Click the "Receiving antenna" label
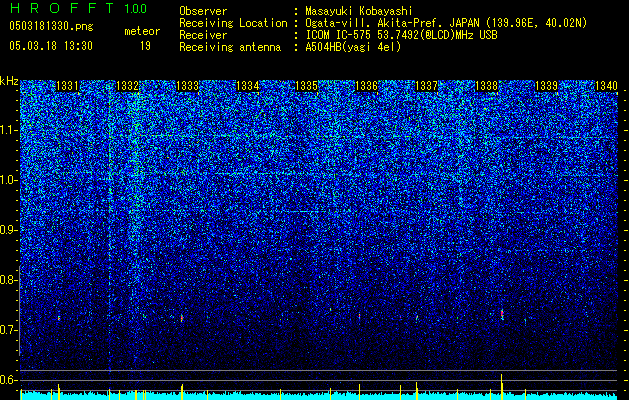The width and height of the screenshot is (629, 400). (x=230, y=47)
